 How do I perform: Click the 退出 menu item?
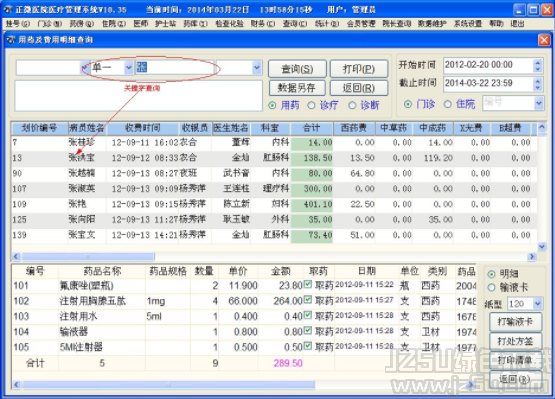[517, 24]
